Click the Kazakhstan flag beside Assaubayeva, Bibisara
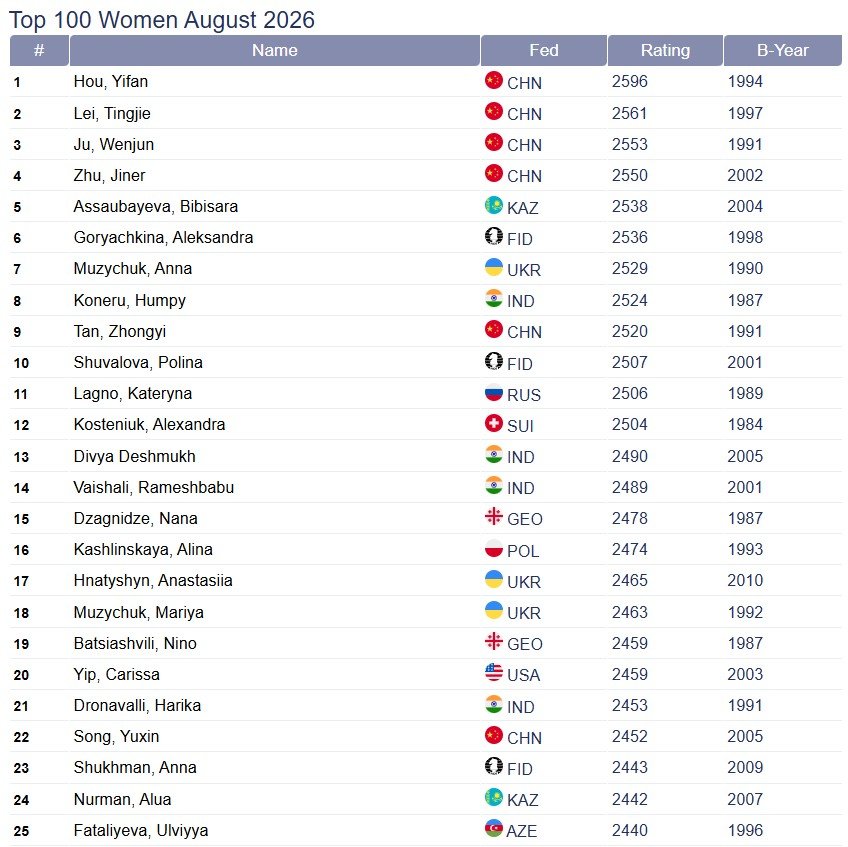This screenshot has height=847, width=848. 493,205
